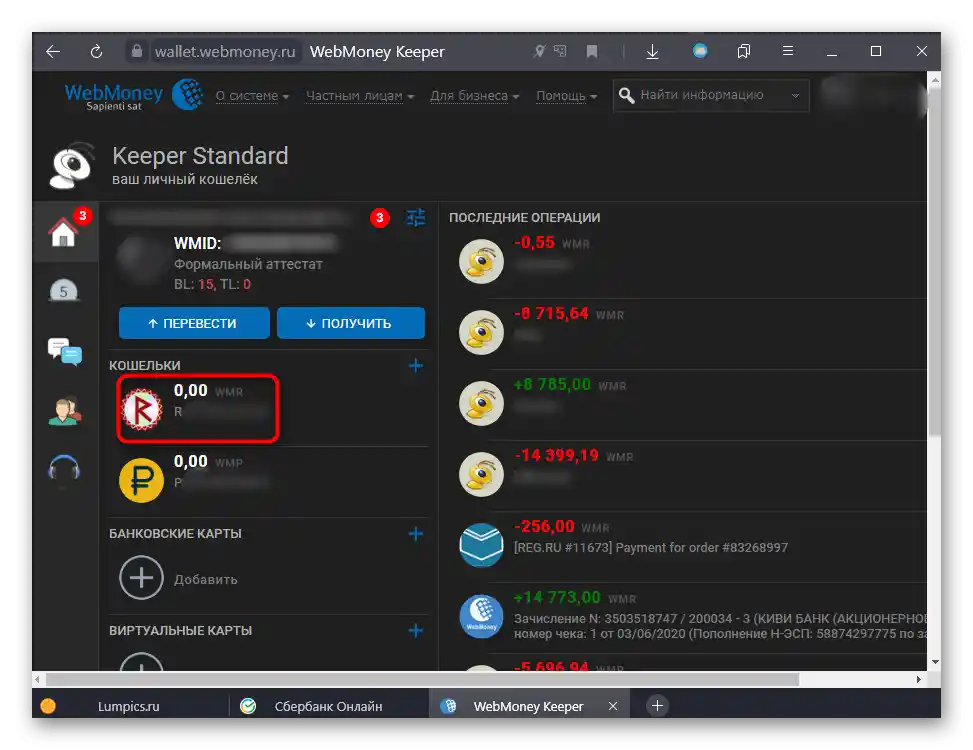Click the WebMoney logo
This screenshot has width=973, height=750.
click(134, 96)
